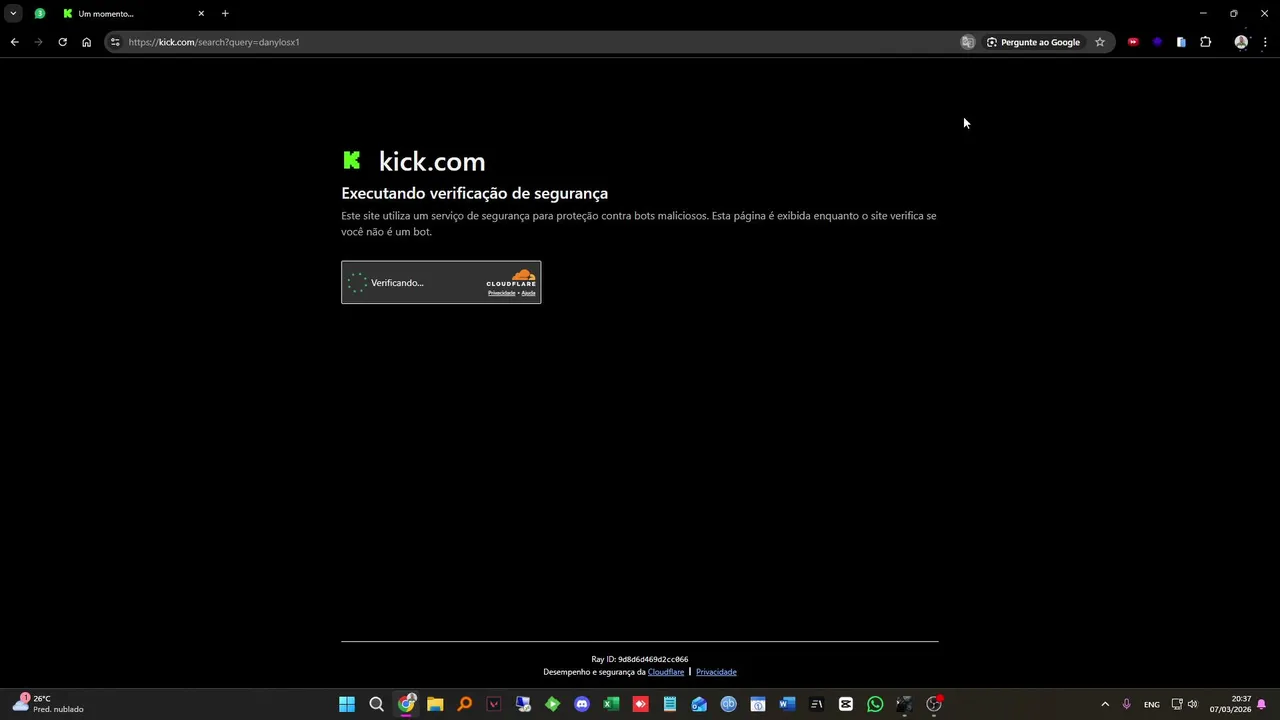Open the browser home page
The height and width of the screenshot is (720, 1280).
tap(86, 42)
